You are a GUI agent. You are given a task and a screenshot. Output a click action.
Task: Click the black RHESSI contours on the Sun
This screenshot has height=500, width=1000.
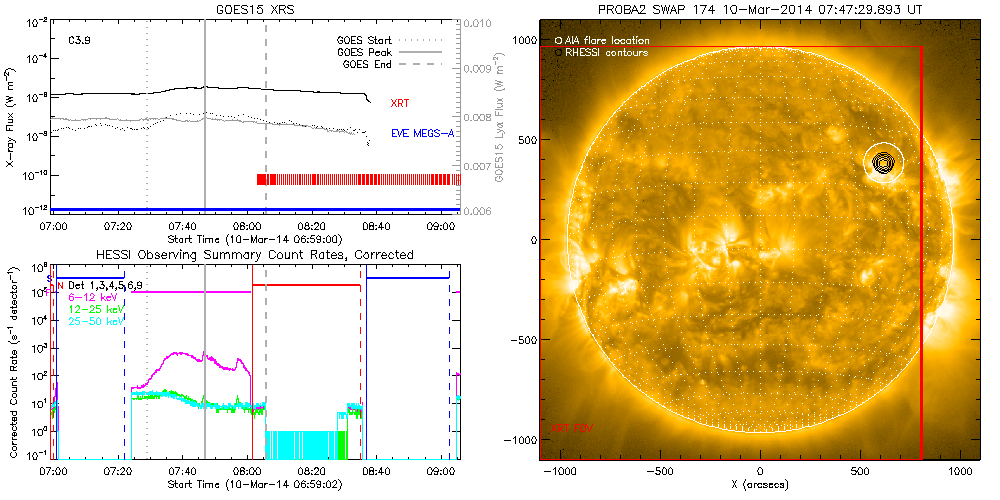click(x=882, y=163)
